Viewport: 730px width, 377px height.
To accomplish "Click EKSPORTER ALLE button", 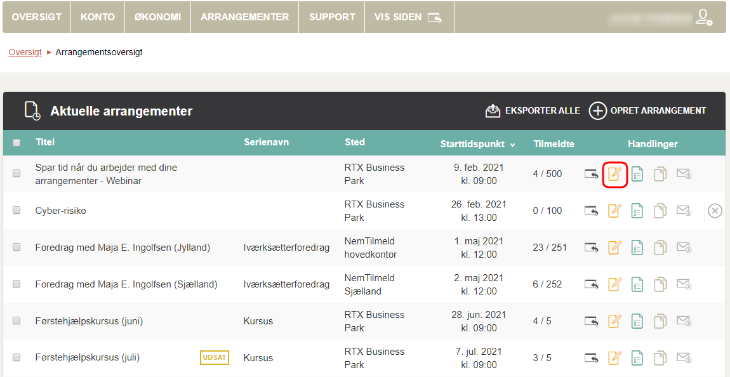I will coord(533,111).
